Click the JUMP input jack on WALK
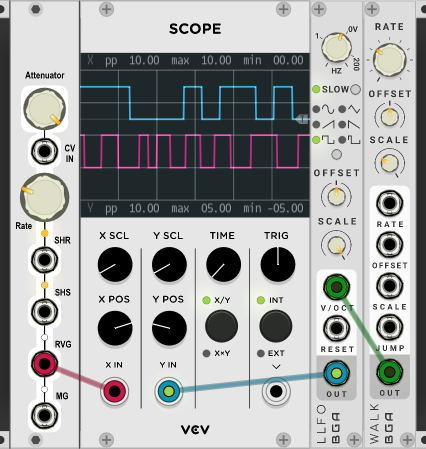The width and height of the screenshot is (426, 449). (389, 327)
